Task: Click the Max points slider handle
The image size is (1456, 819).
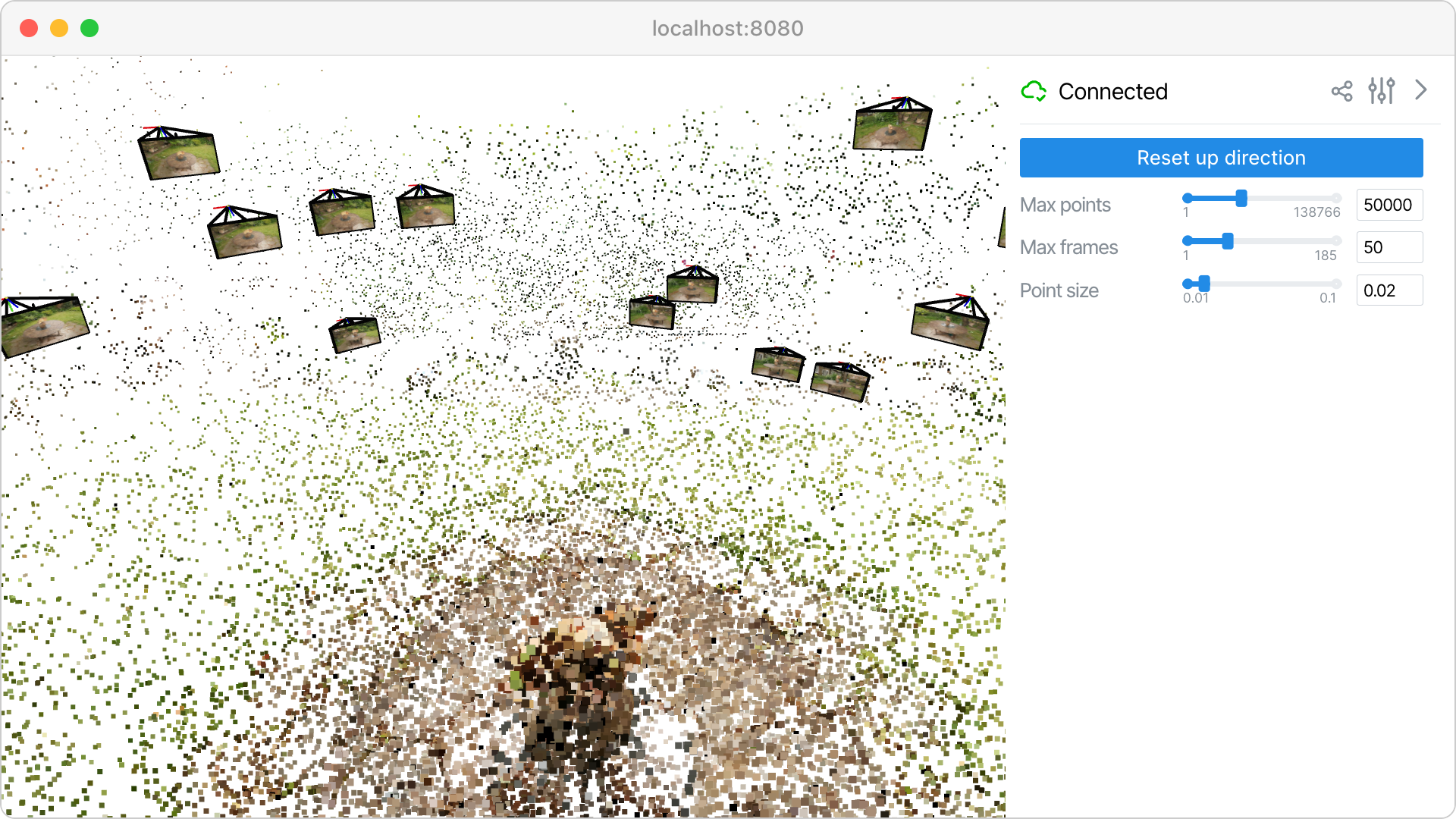Action: coord(1241,198)
